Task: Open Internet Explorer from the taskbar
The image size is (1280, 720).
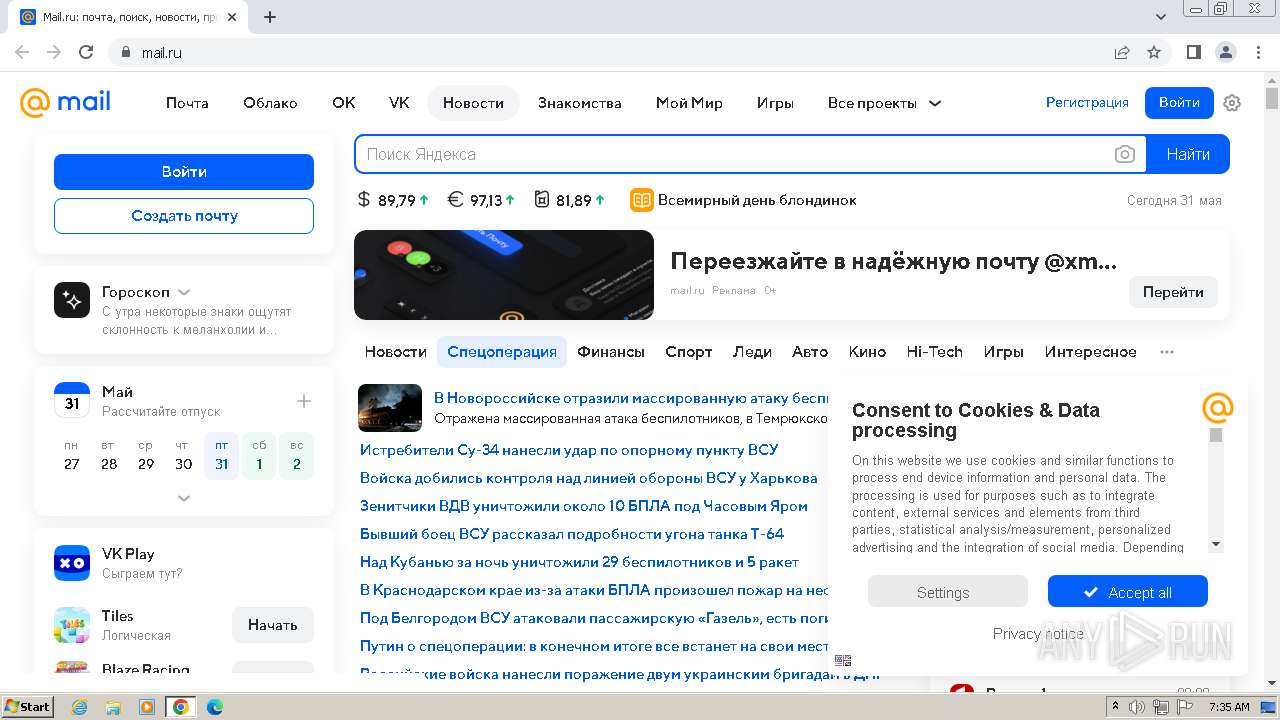Action: click(x=79, y=707)
